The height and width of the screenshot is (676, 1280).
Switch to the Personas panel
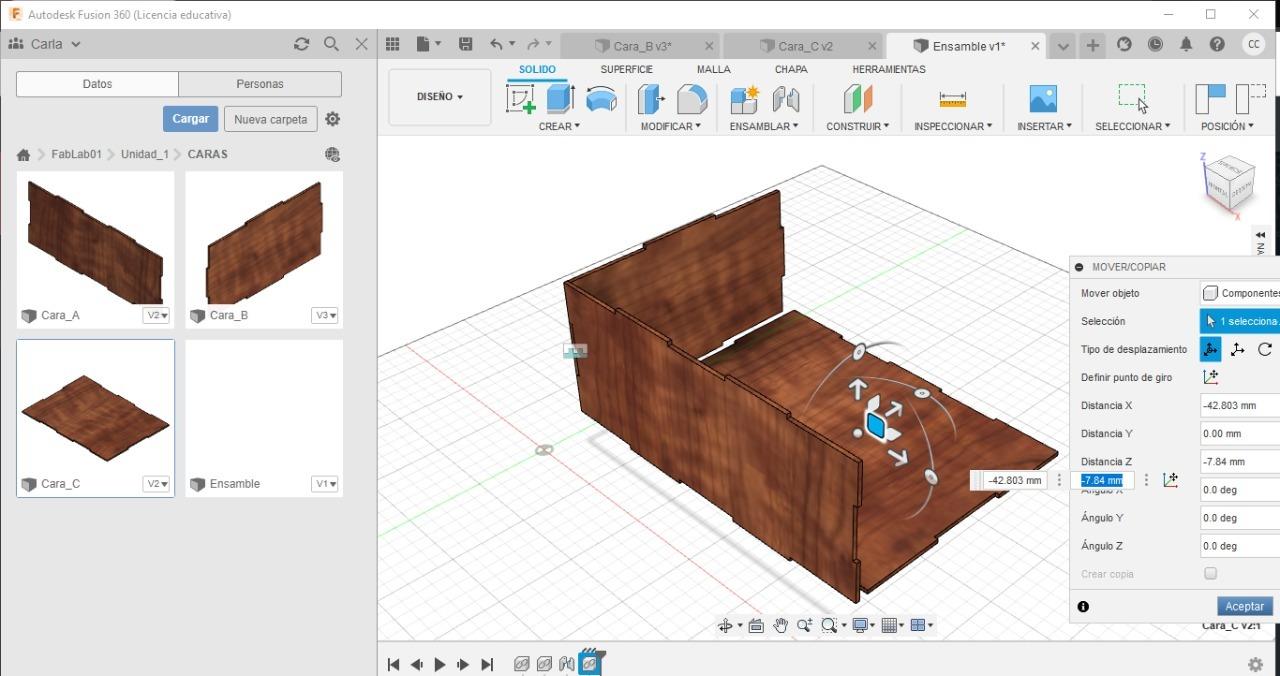coord(260,84)
